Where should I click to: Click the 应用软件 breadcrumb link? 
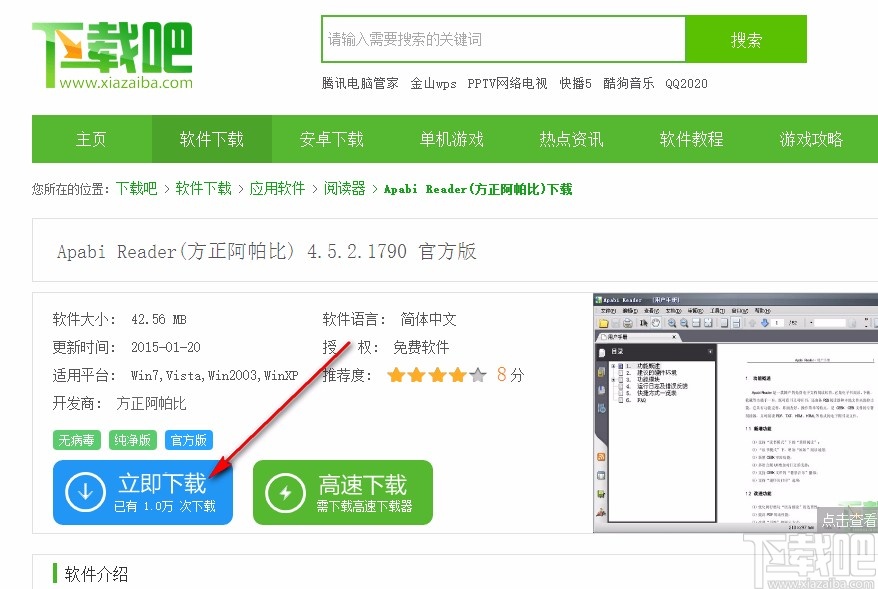277,189
